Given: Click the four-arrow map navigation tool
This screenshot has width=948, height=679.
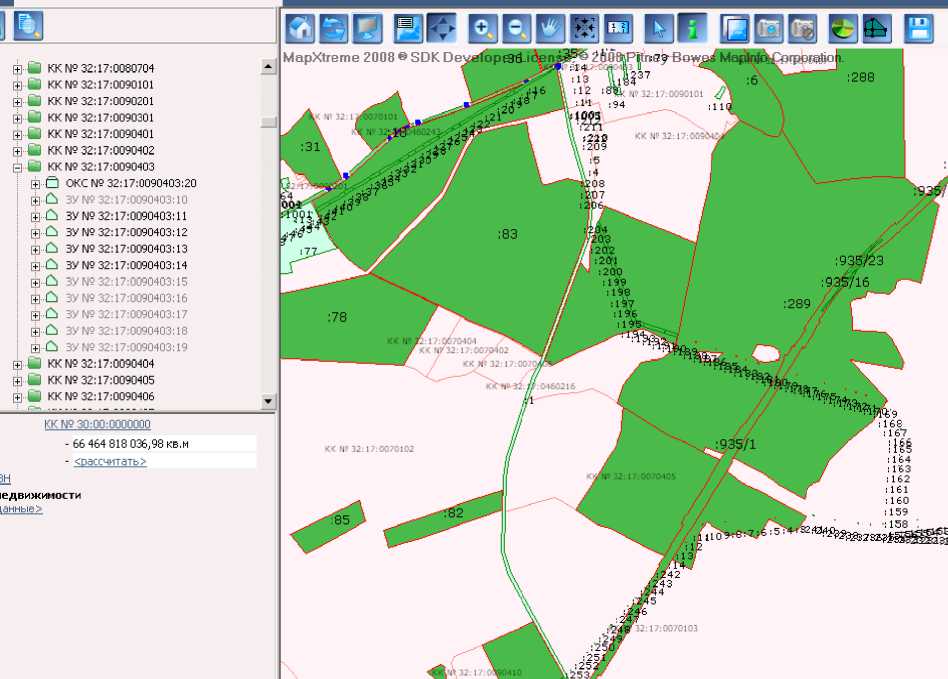Looking at the screenshot, I should 442,28.
